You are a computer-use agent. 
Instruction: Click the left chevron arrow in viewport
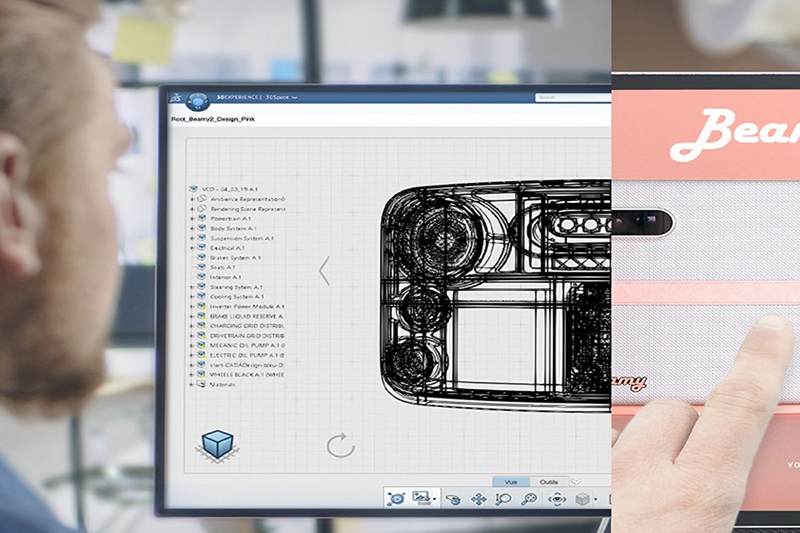(x=324, y=270)
